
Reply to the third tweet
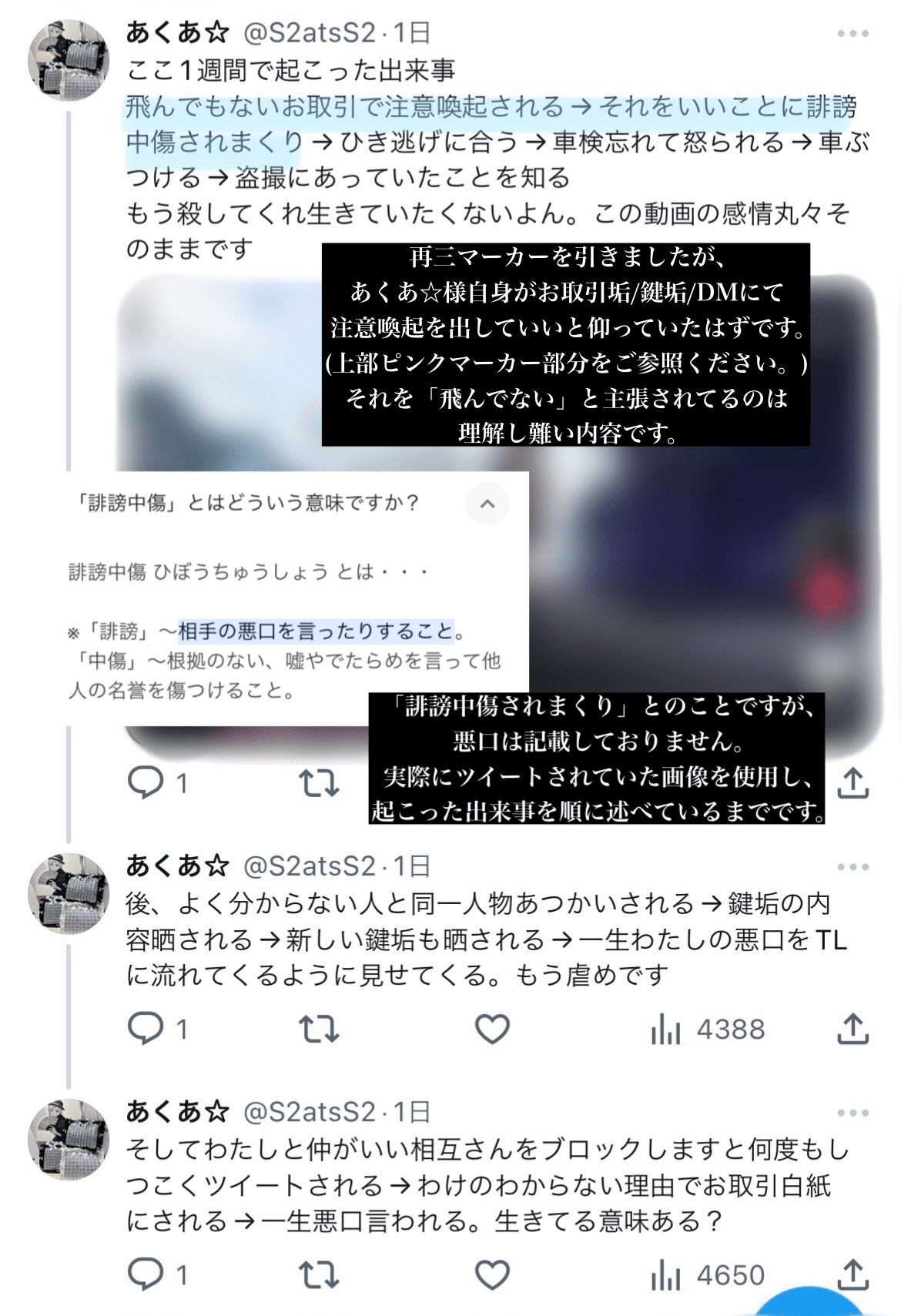click(156, 1275)
